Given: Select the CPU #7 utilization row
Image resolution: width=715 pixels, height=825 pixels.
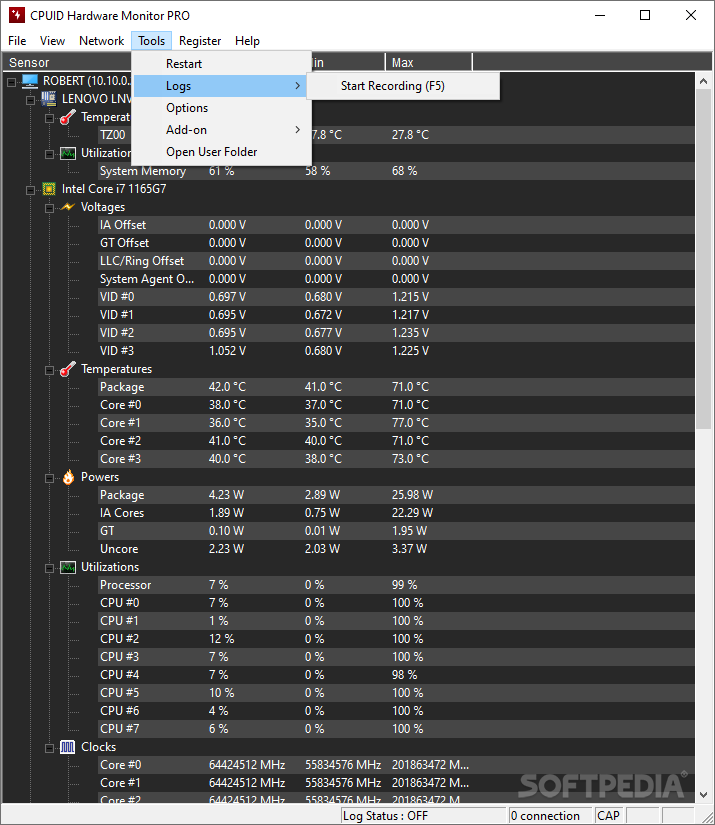Looking at the screenshot, I should coord(396,729).
